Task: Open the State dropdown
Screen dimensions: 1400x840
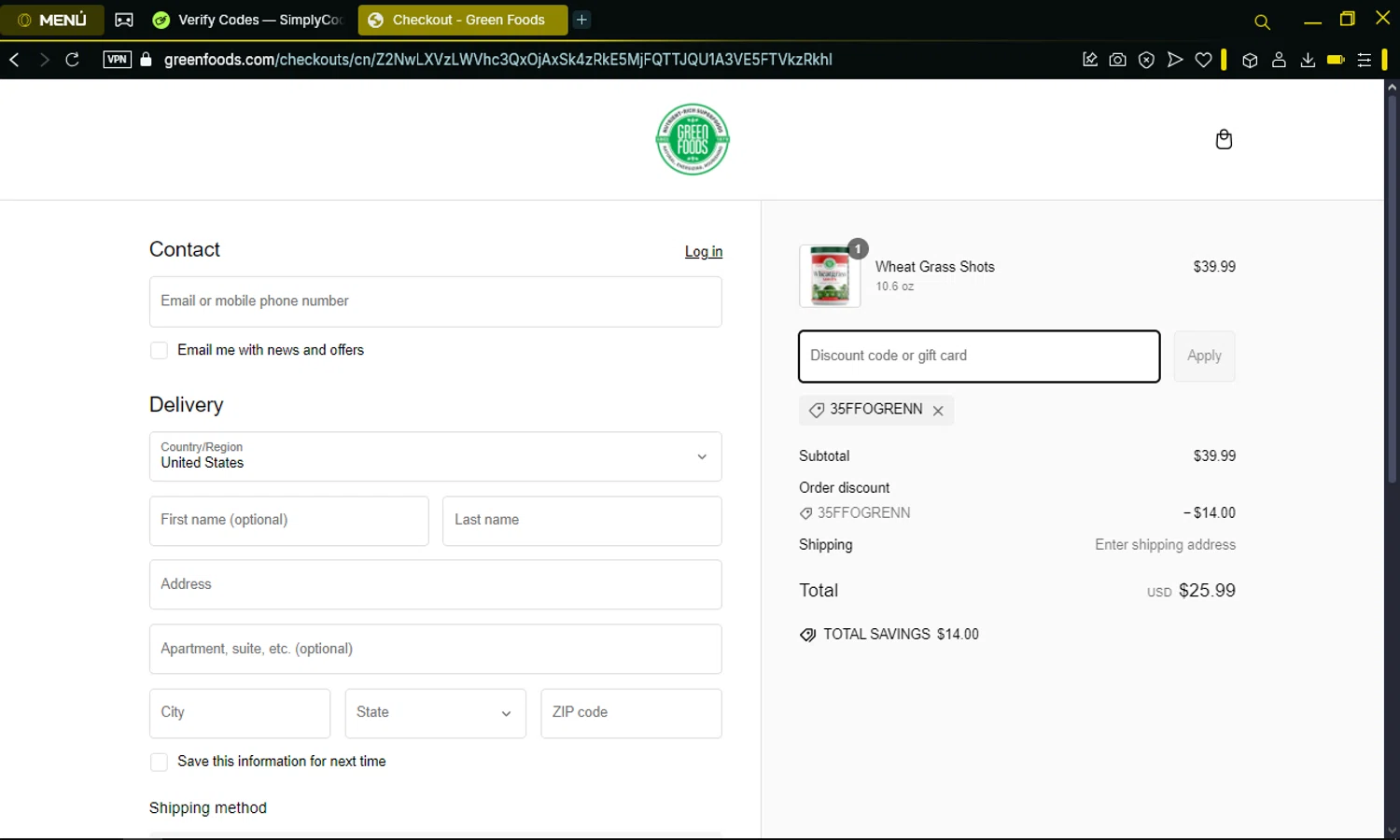Action: click(435, 713)
